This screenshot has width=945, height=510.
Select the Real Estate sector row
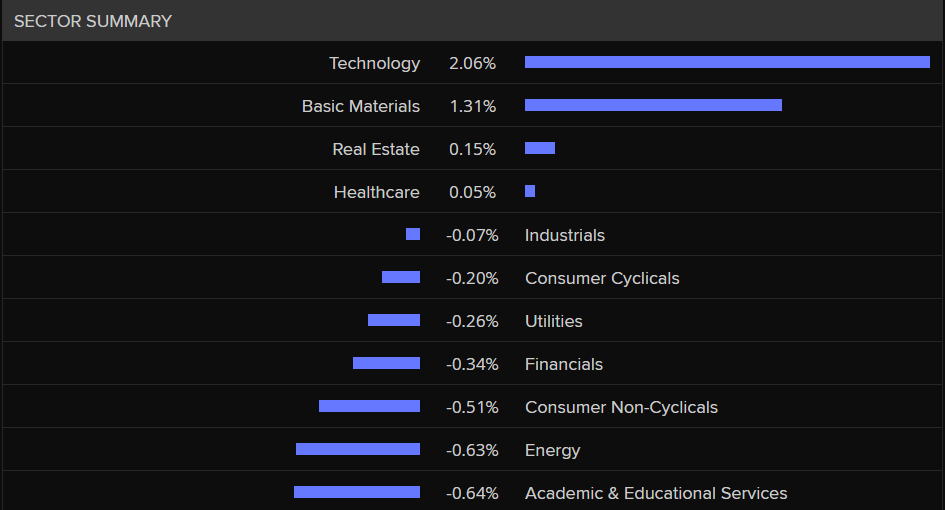375,149
